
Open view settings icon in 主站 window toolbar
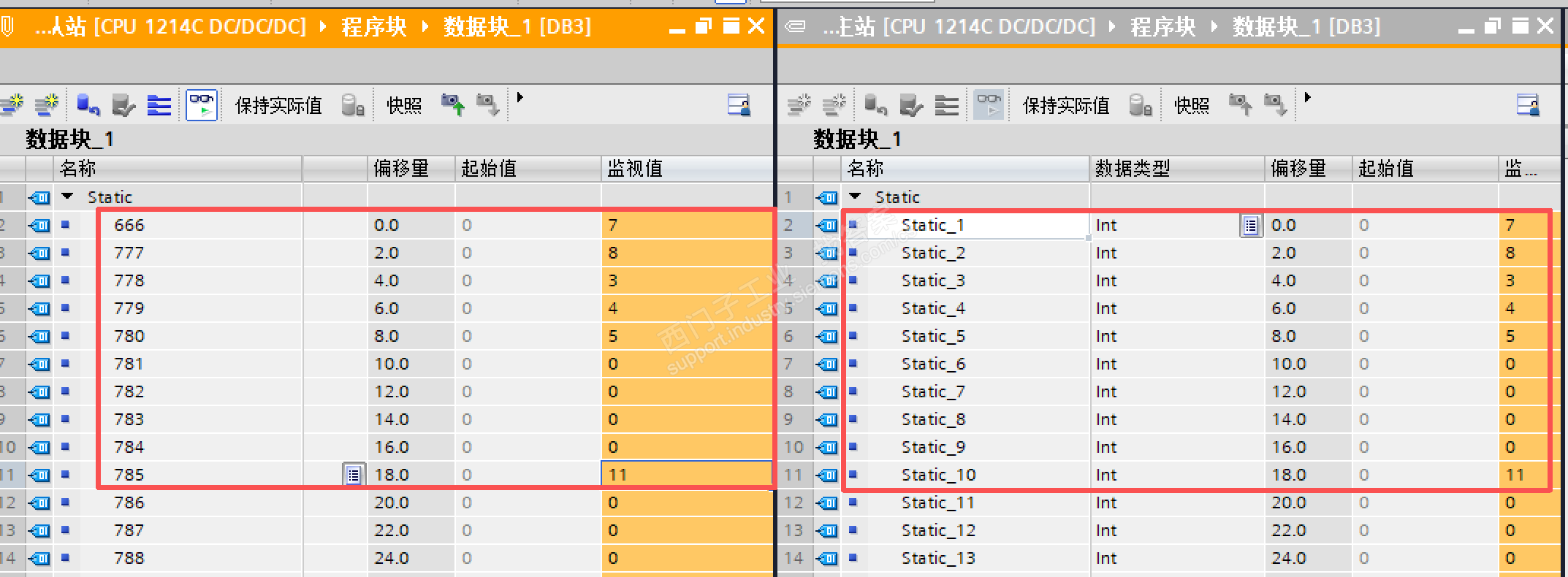point(1528,105)
